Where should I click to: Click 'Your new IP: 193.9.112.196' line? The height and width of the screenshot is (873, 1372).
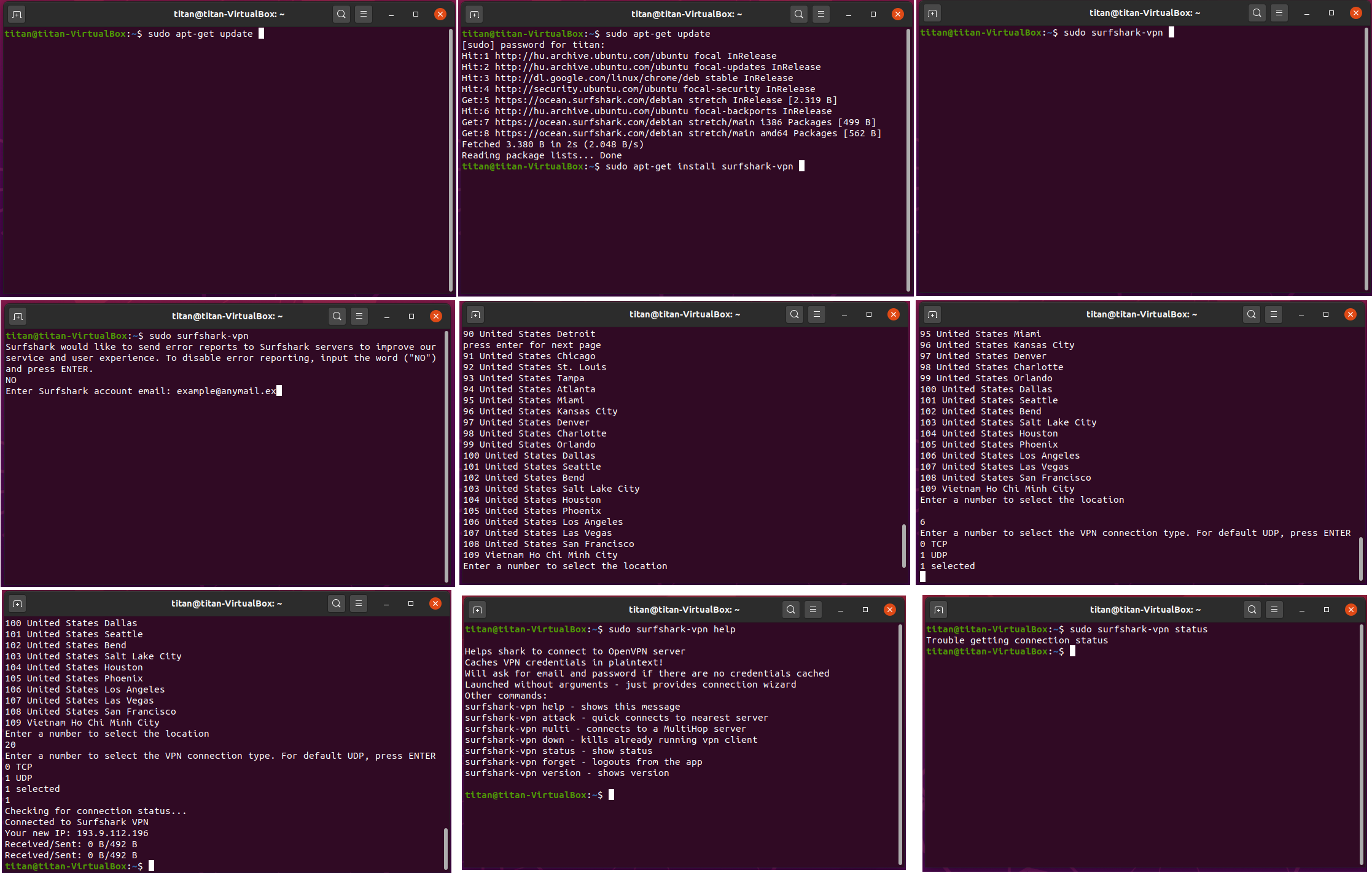point(77,833)
